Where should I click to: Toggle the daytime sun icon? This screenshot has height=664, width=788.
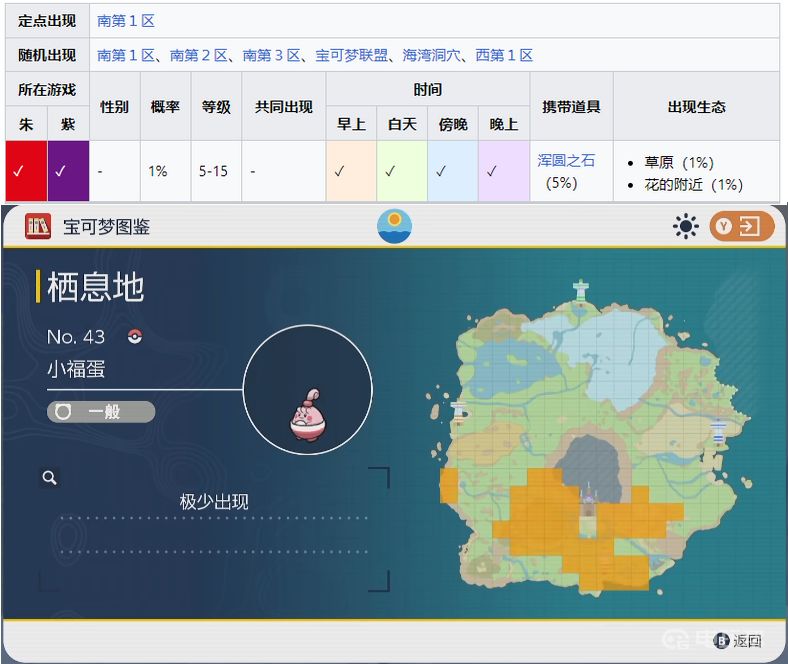[x=685, y=226]
